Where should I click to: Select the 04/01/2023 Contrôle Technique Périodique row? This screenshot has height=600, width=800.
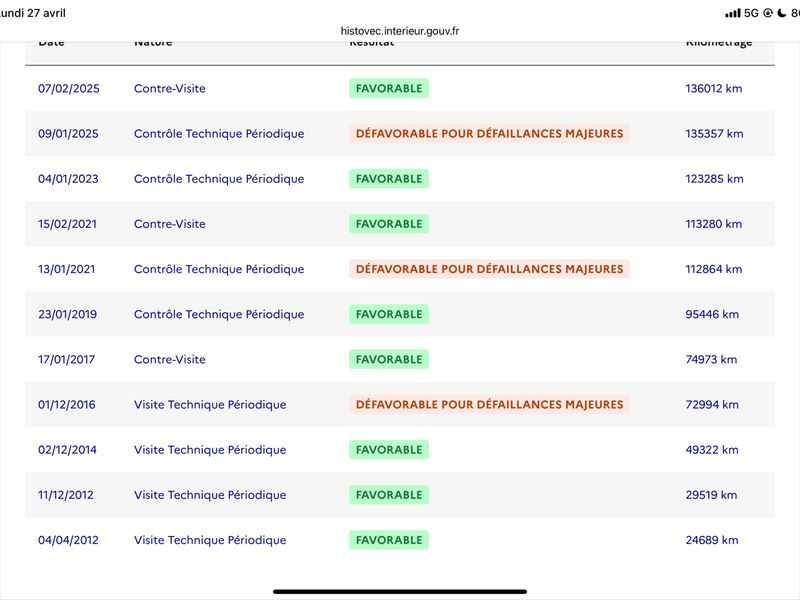[399, 179]
